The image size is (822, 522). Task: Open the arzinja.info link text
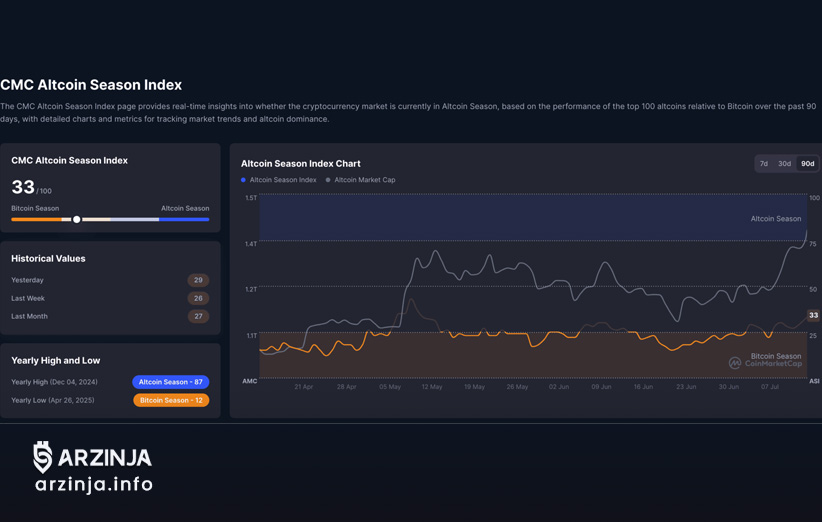coord(94,484)
